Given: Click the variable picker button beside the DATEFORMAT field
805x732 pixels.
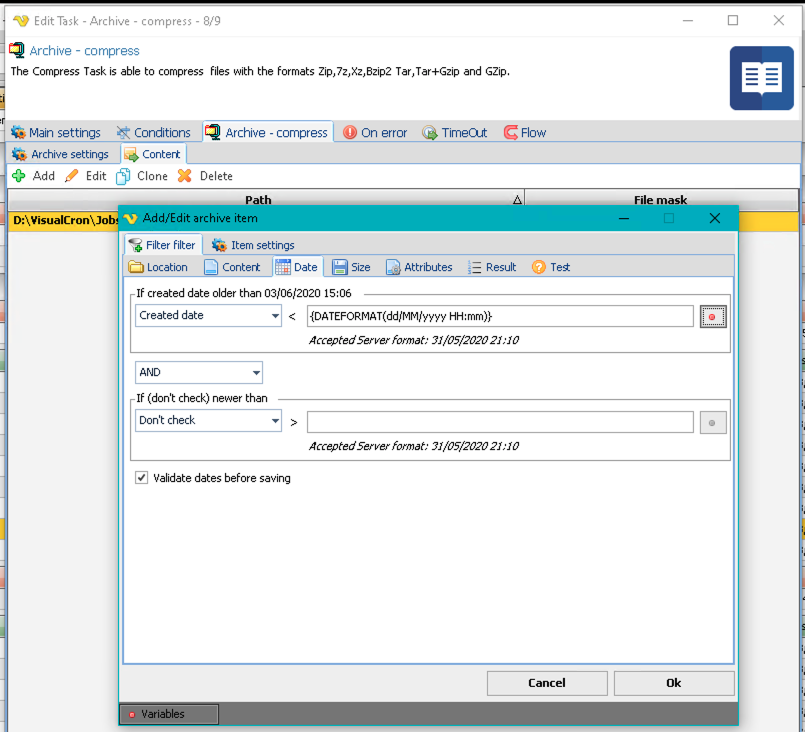Looking at the screenshot, I should point(713,316).
